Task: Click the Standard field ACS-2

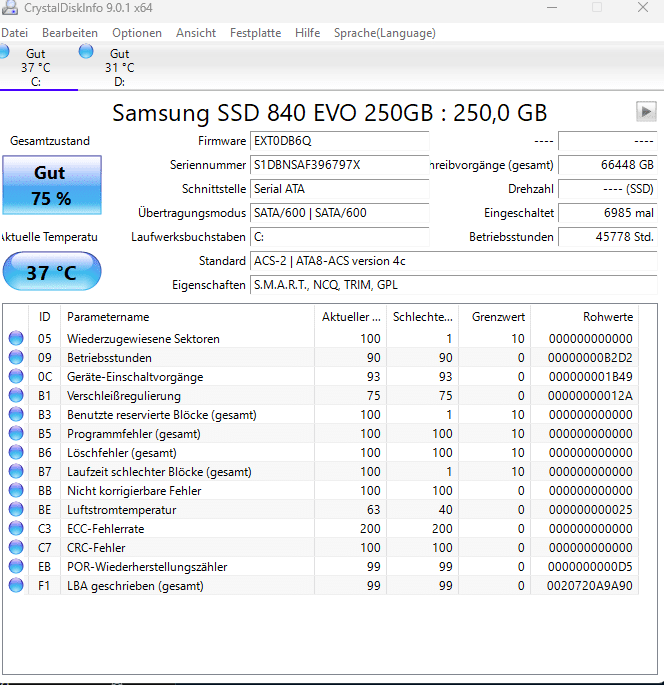Action: pyautogui.click(x=454, y=261)
